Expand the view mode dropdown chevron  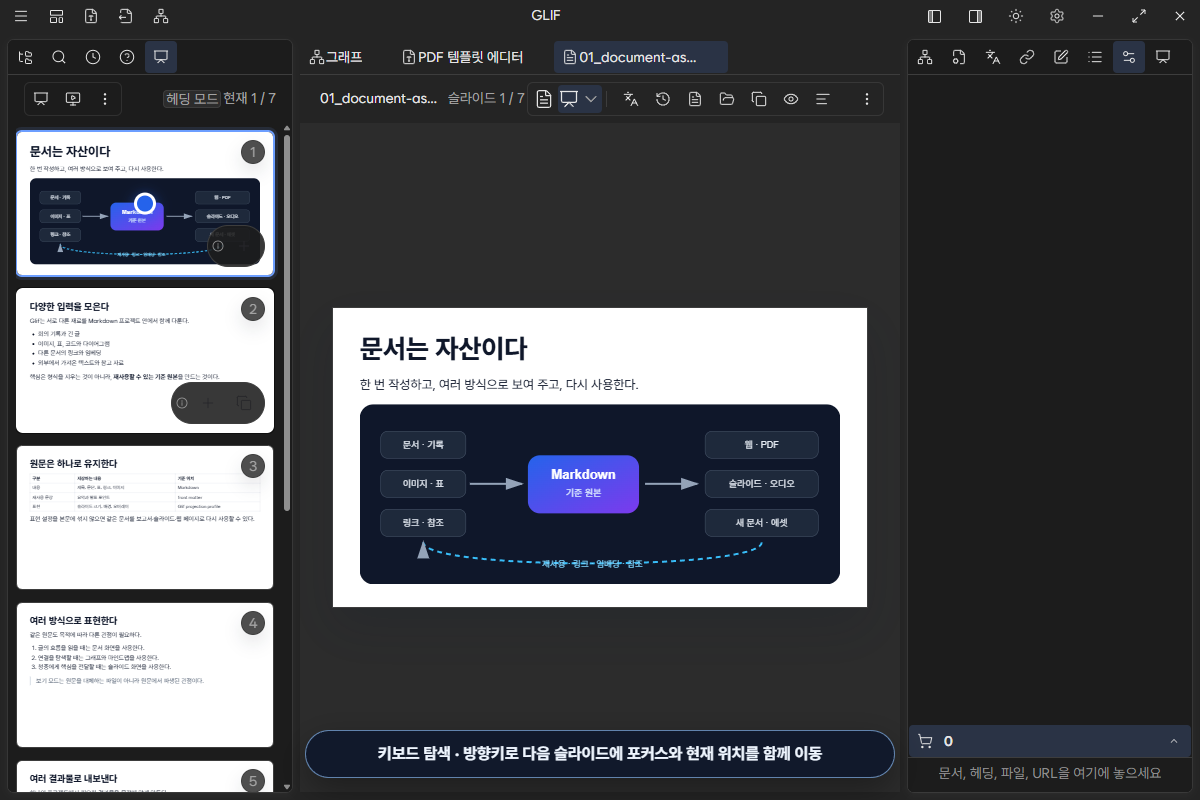pos(591,99)
